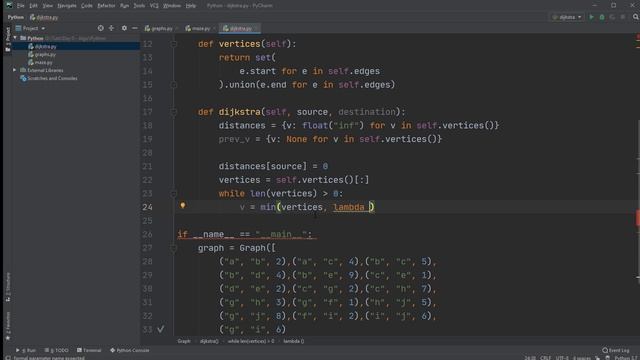Click fold end marker at line 15
640x360 pixels.
tap(173, 84)
